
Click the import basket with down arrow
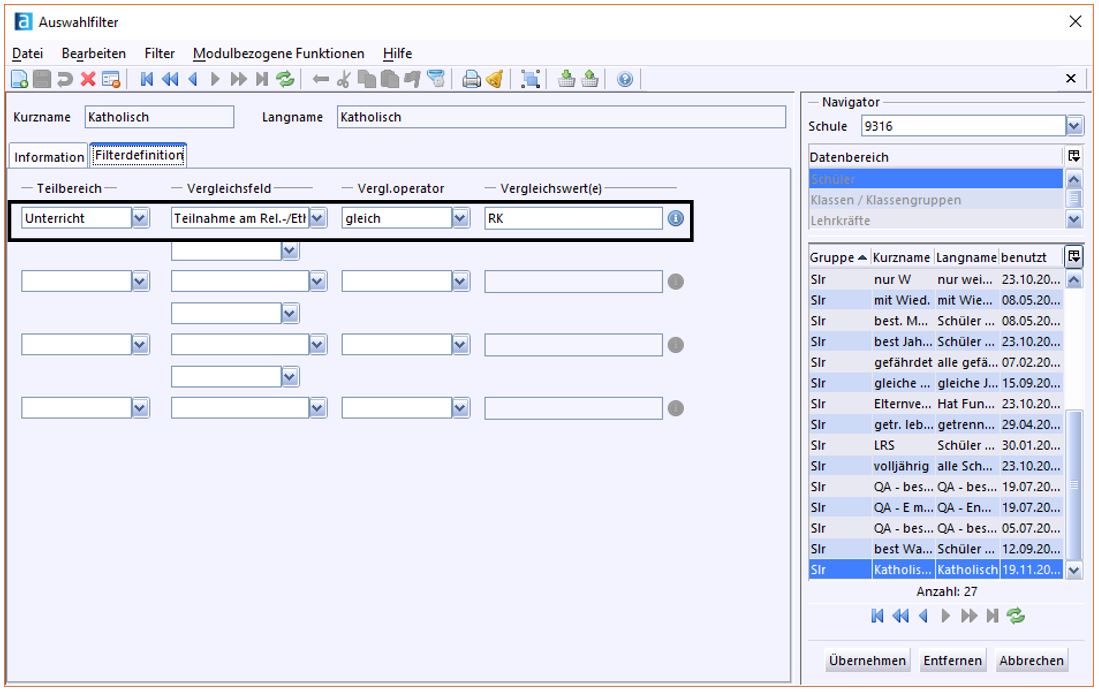[x=566, y=79]
